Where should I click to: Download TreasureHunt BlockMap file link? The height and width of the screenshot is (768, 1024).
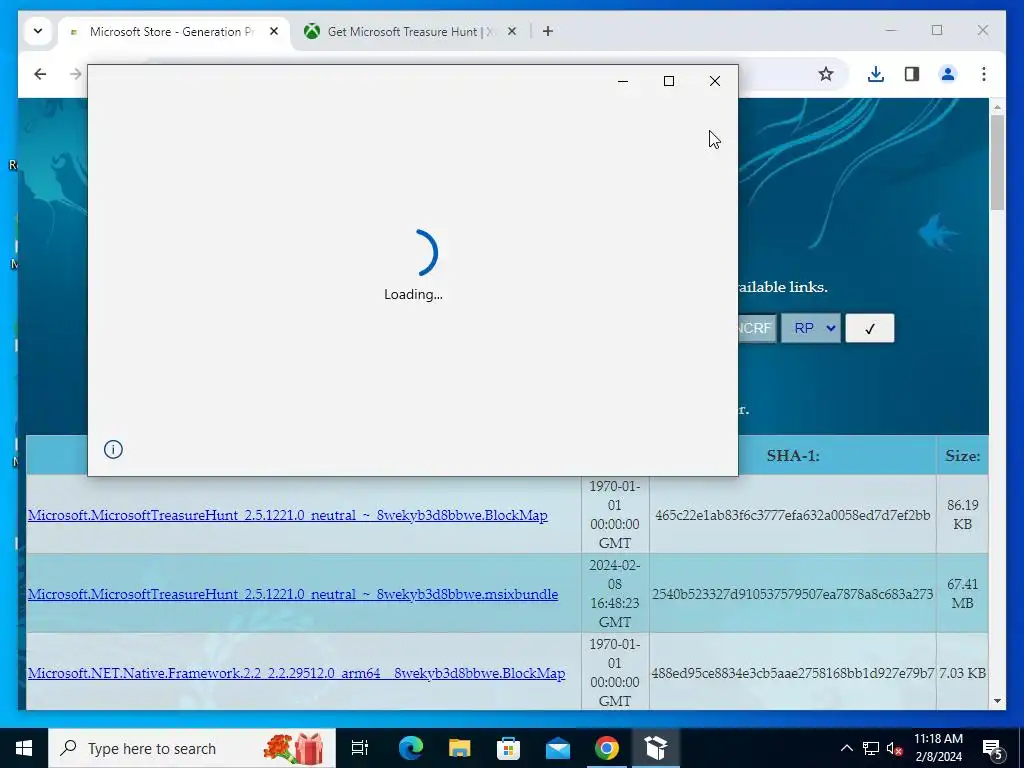(287, 515)
